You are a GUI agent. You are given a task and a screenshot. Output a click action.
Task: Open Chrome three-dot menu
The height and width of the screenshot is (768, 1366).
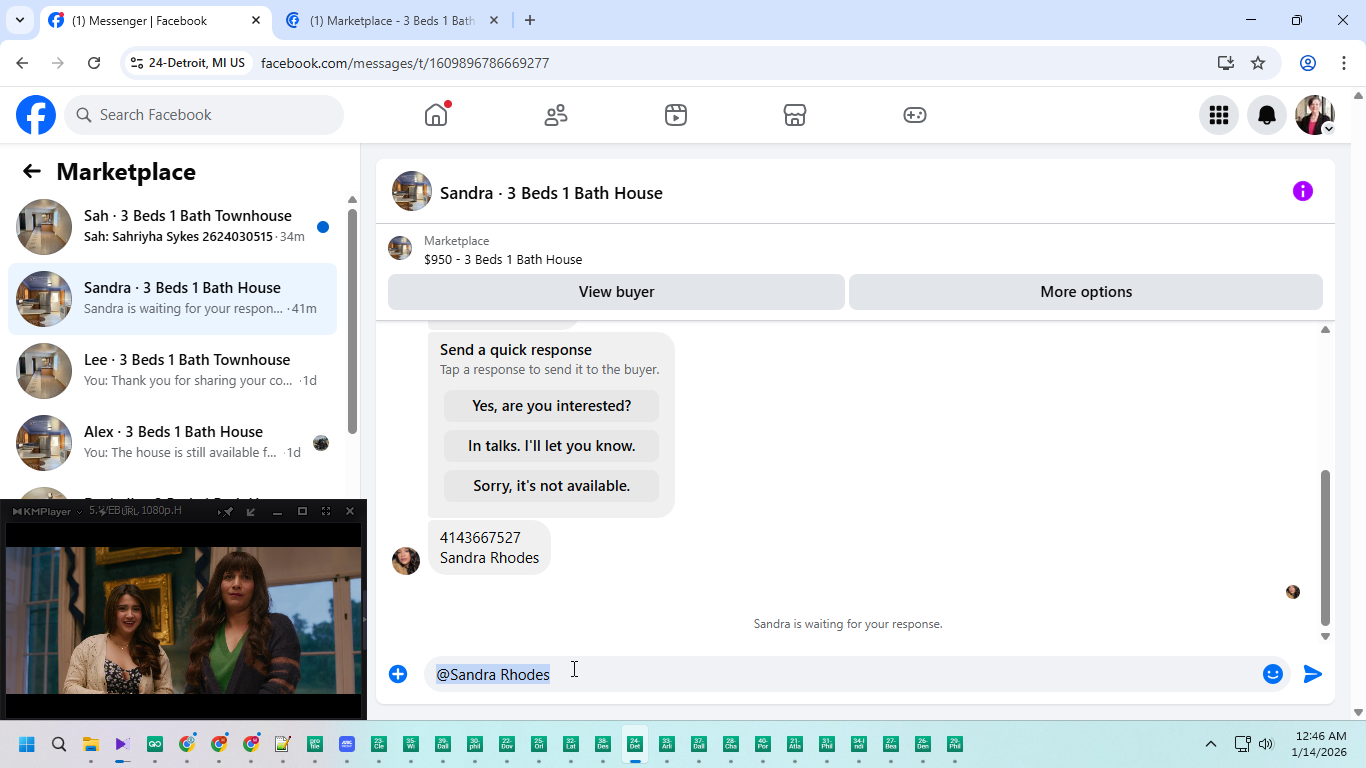(1344, 63)
